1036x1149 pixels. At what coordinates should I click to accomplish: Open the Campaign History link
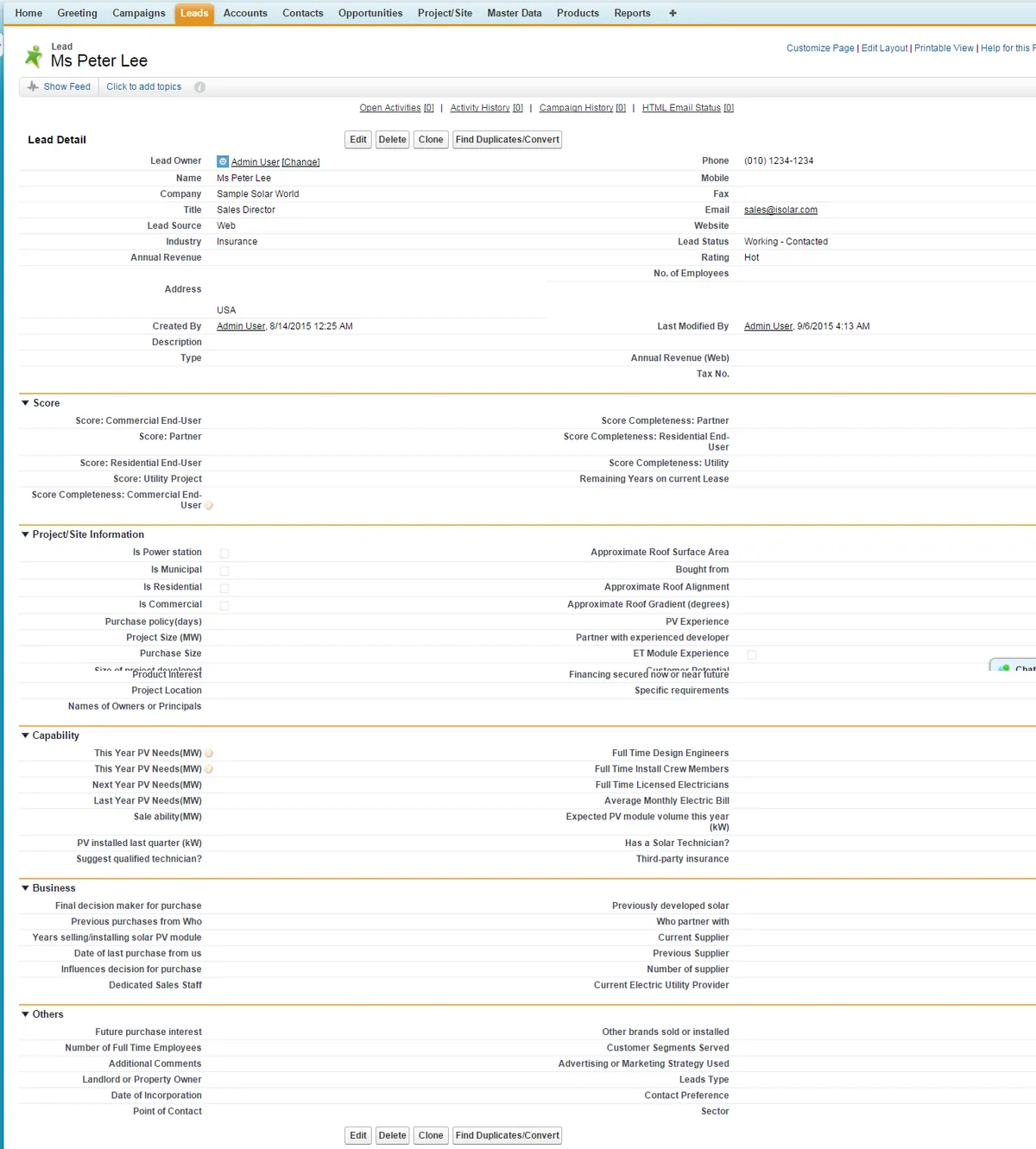[x=583, y=108]
